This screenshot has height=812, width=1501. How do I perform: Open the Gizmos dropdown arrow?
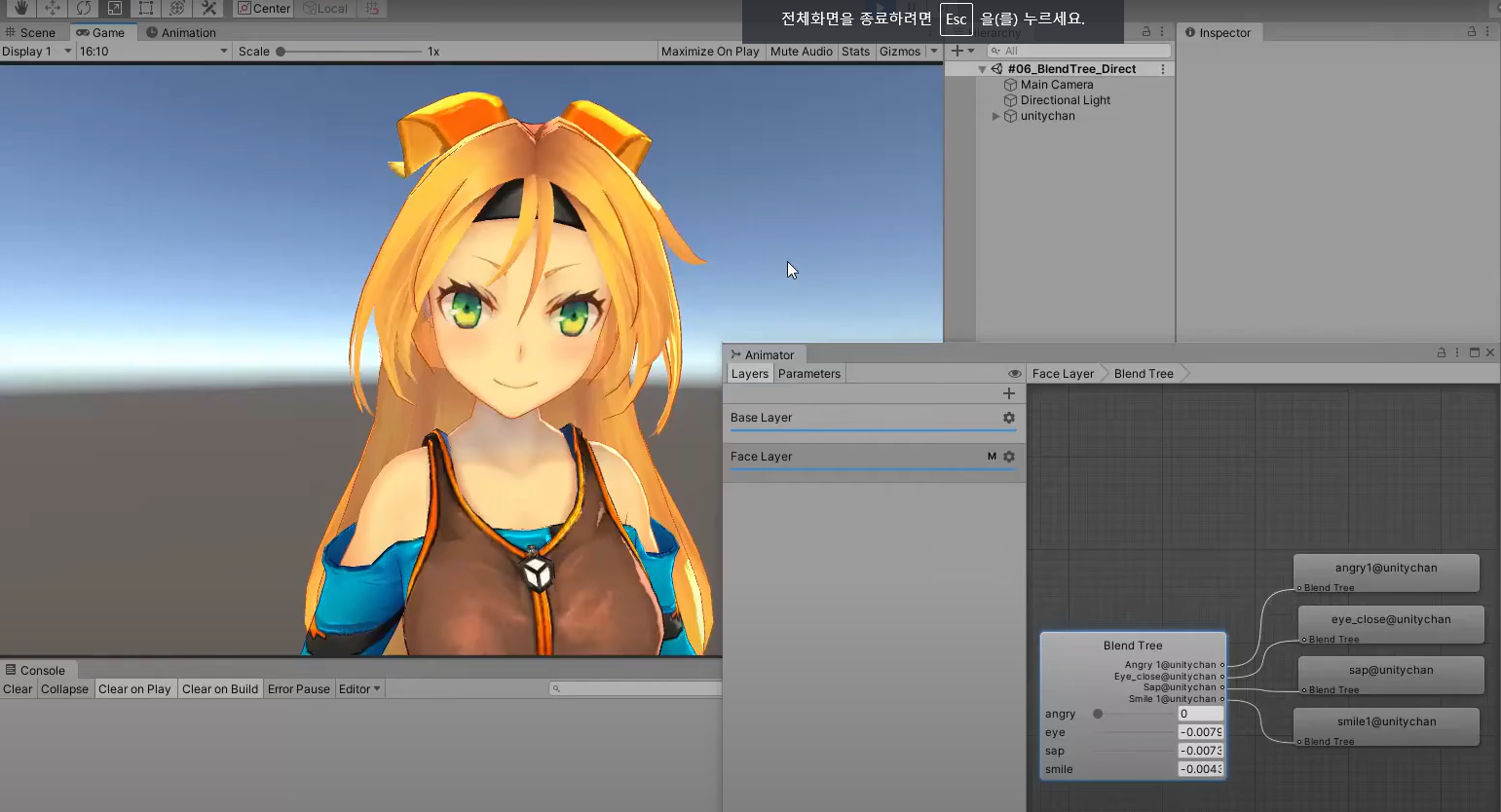pos(934,51)
